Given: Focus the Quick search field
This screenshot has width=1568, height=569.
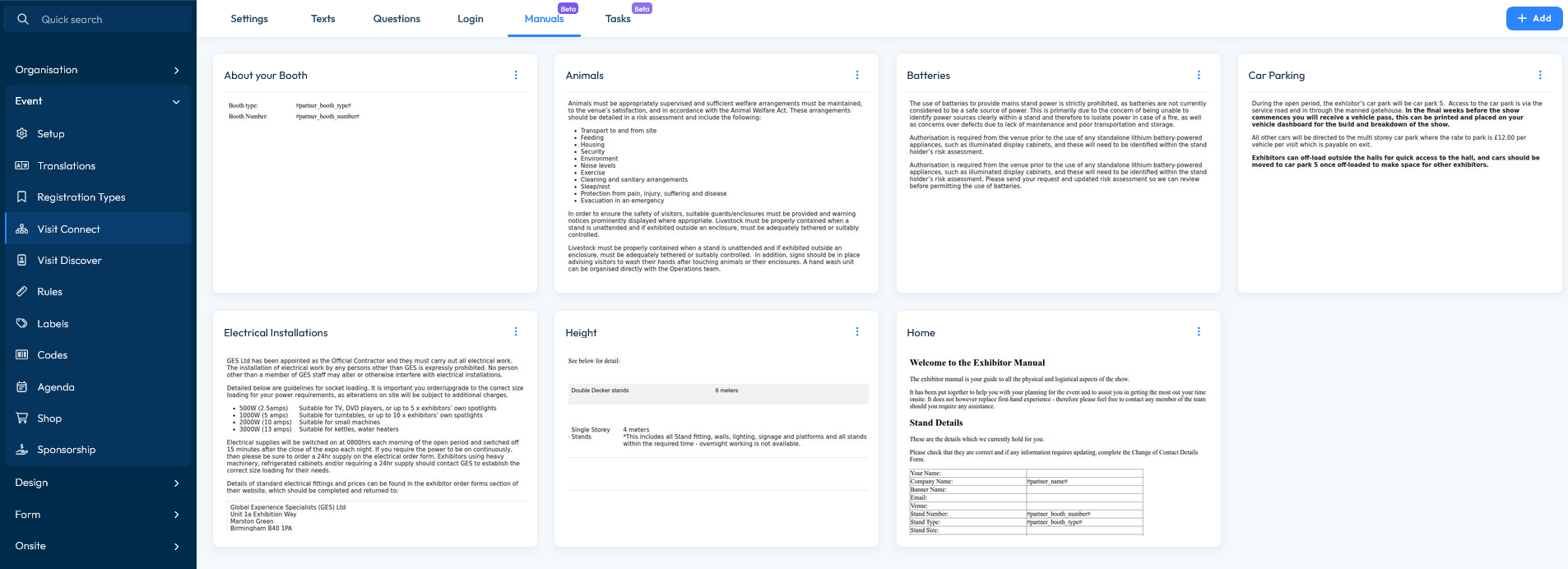Looking at the screenshot, I should point(99,19).
